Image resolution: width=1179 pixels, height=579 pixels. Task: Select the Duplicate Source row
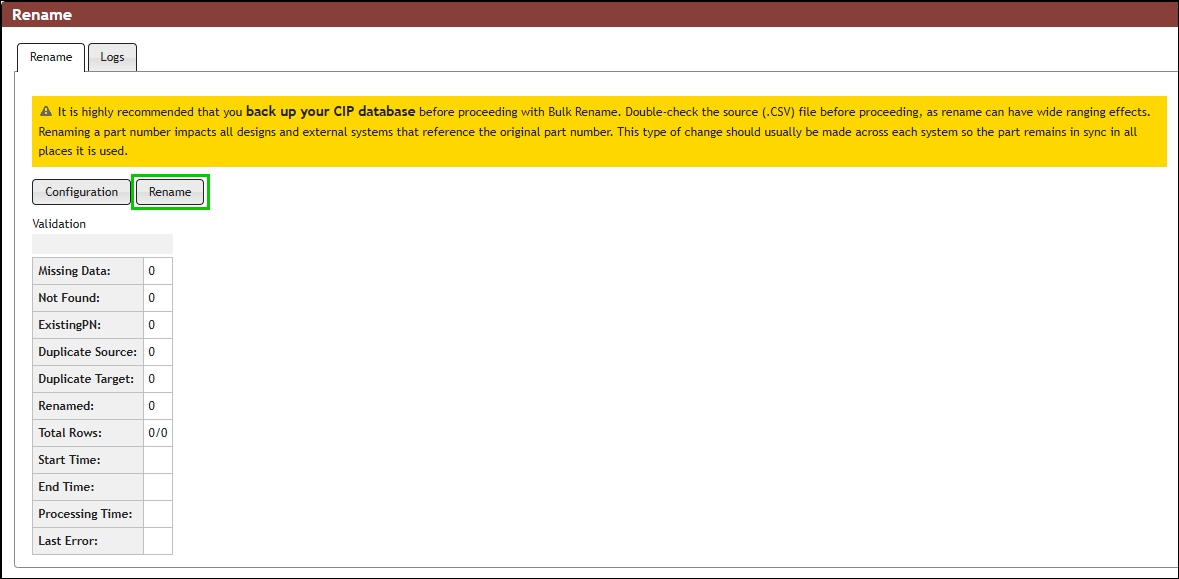[x=87, y=351]
